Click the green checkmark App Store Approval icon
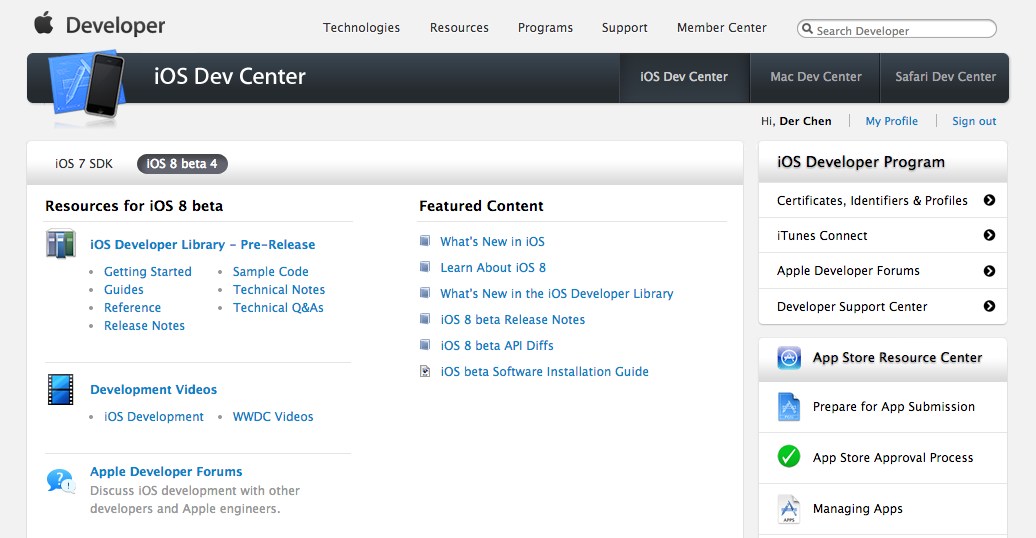 (x=789, y=457)
